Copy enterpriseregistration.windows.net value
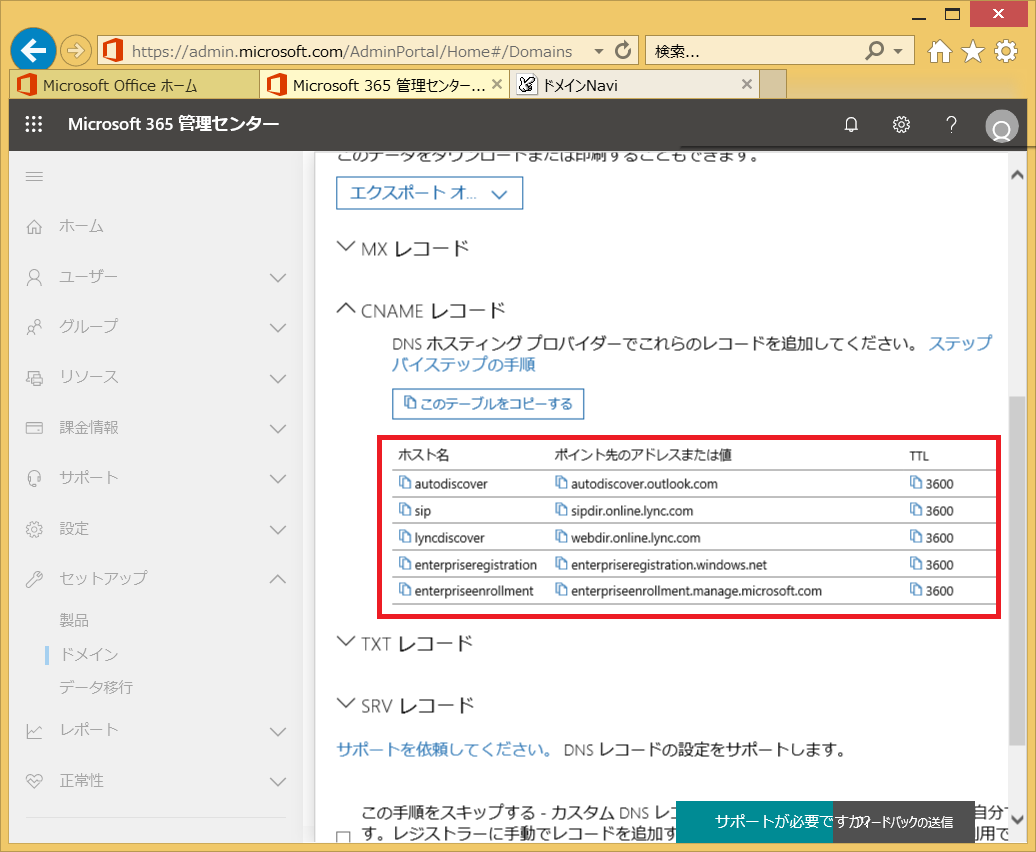Viewport: 1036px width, 852px height. tap(561, 564)
